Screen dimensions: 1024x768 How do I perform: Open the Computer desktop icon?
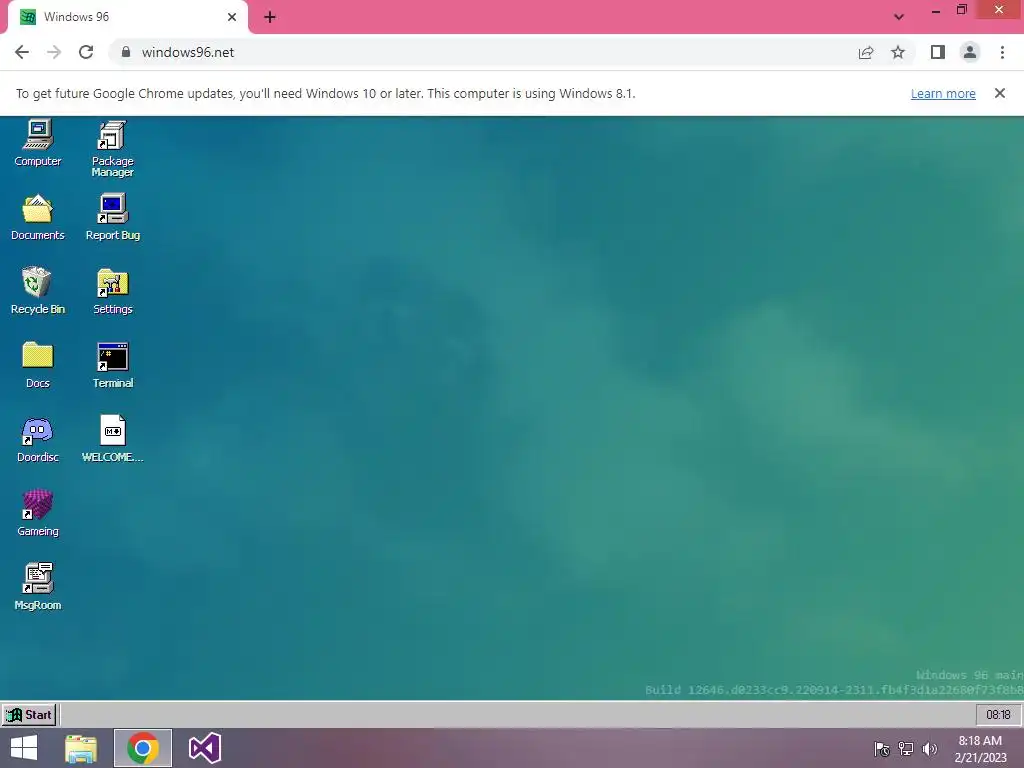pos(37,143)
